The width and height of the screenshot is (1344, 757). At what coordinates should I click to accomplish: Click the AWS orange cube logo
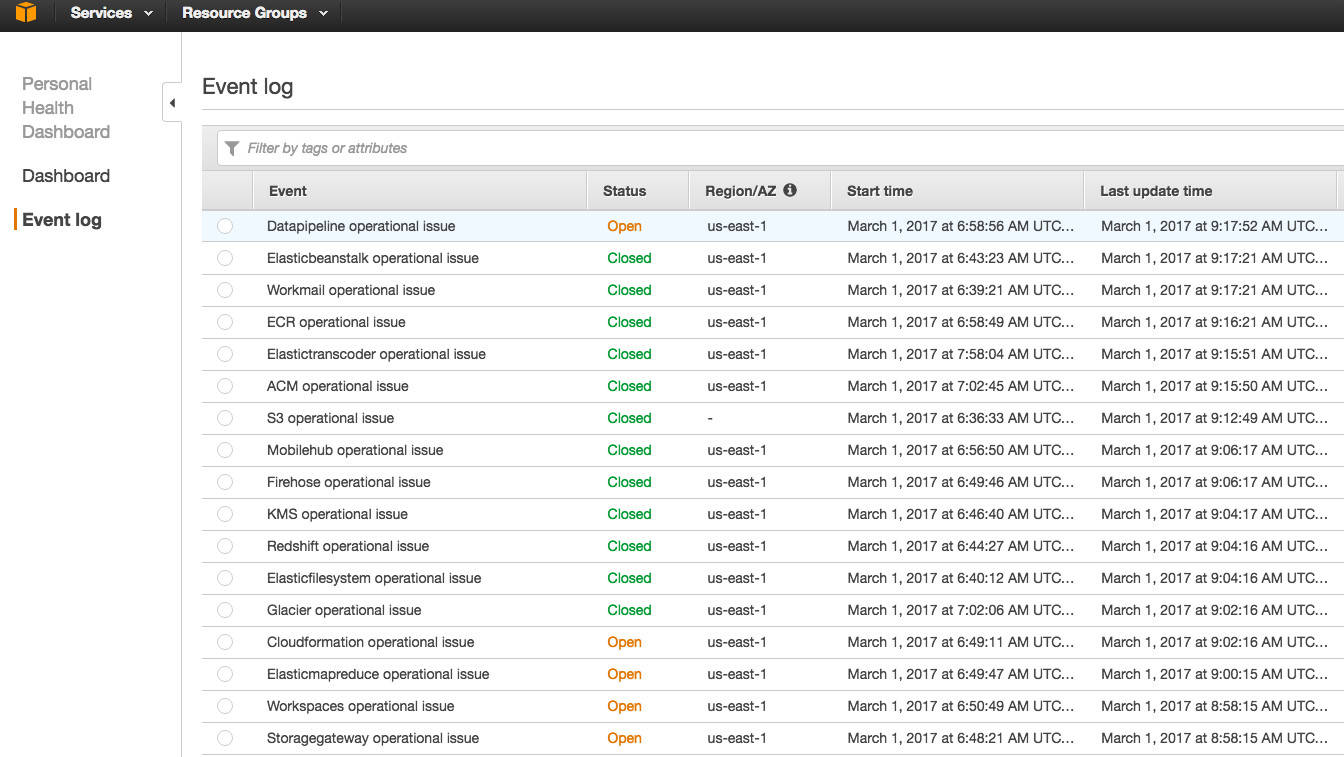point(26,13)
